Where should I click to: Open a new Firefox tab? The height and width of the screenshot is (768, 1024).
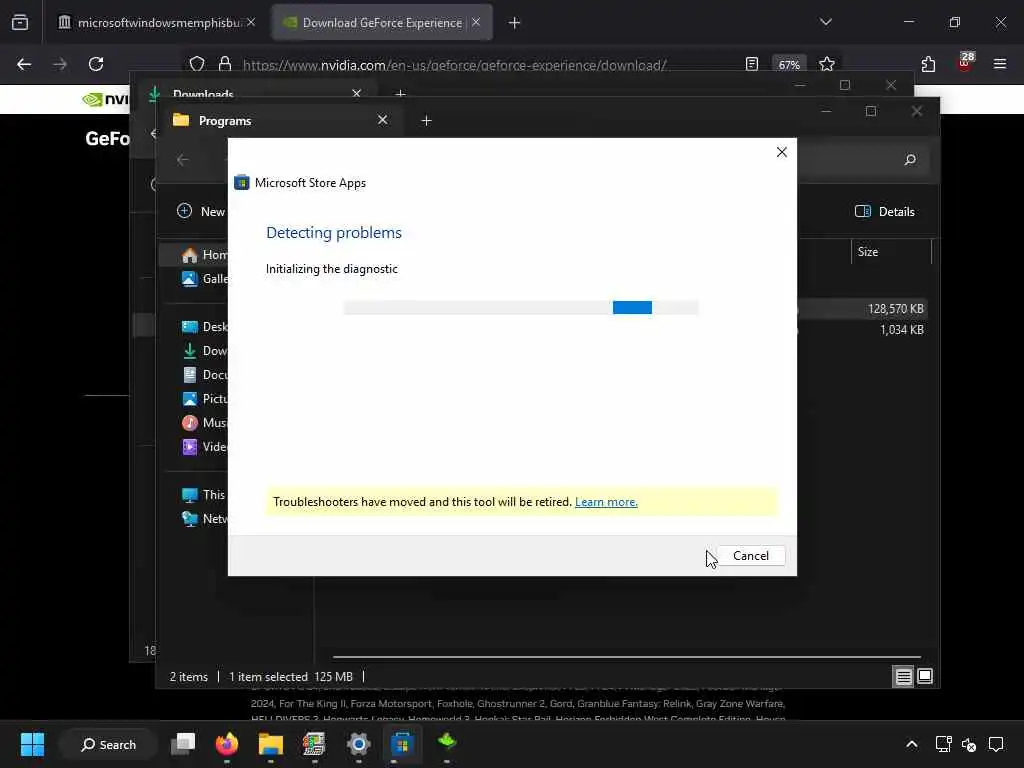[515, 23]
